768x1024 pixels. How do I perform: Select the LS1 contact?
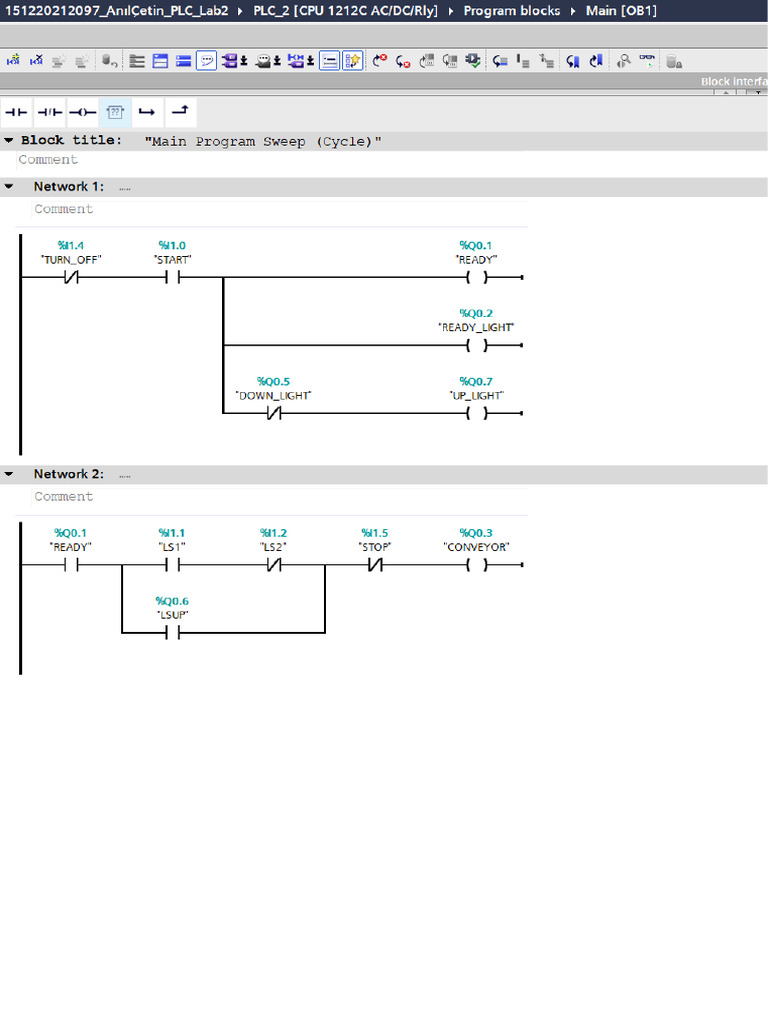point(172,565)
